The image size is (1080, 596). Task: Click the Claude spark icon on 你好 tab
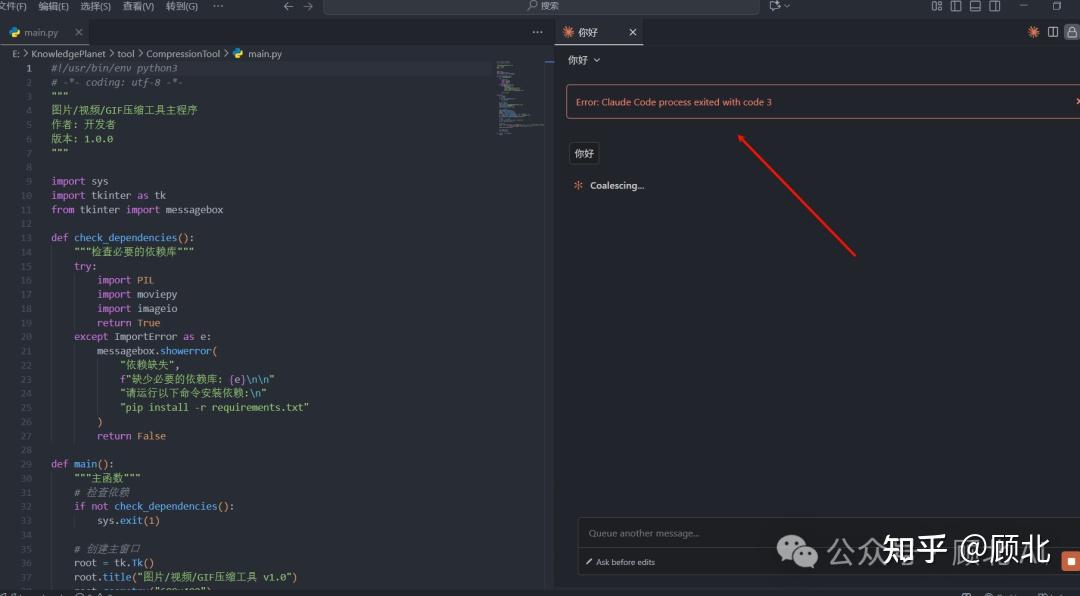568,32
